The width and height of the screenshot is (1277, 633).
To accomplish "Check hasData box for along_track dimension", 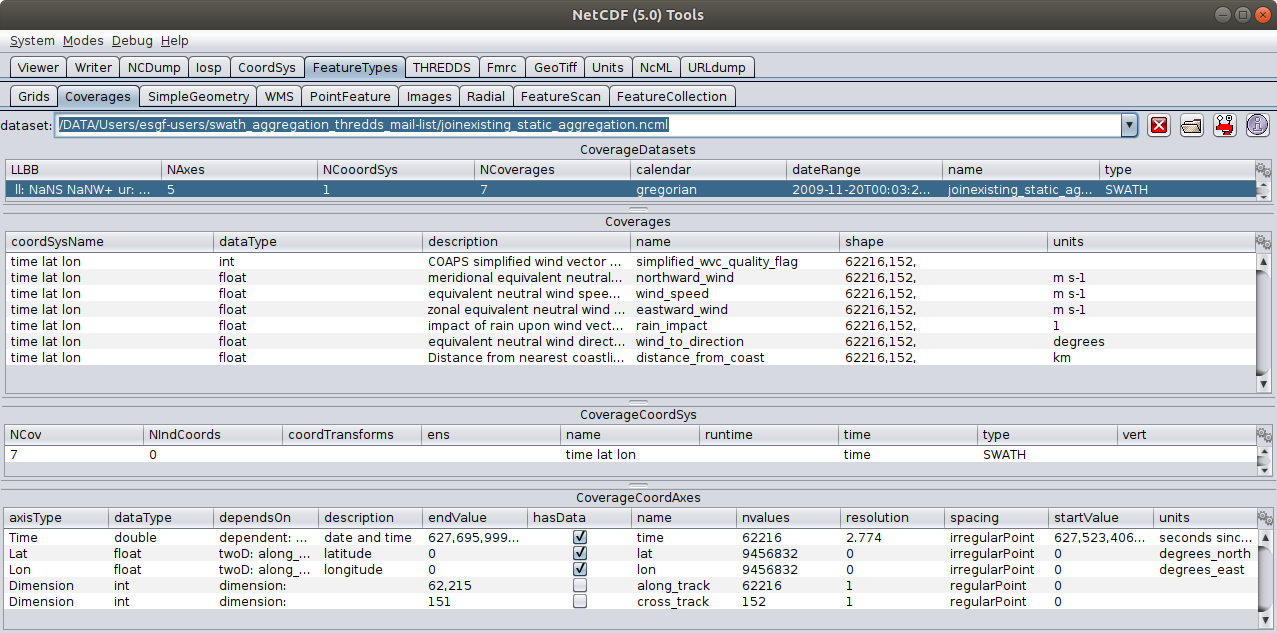I will [x=580, y=586].
